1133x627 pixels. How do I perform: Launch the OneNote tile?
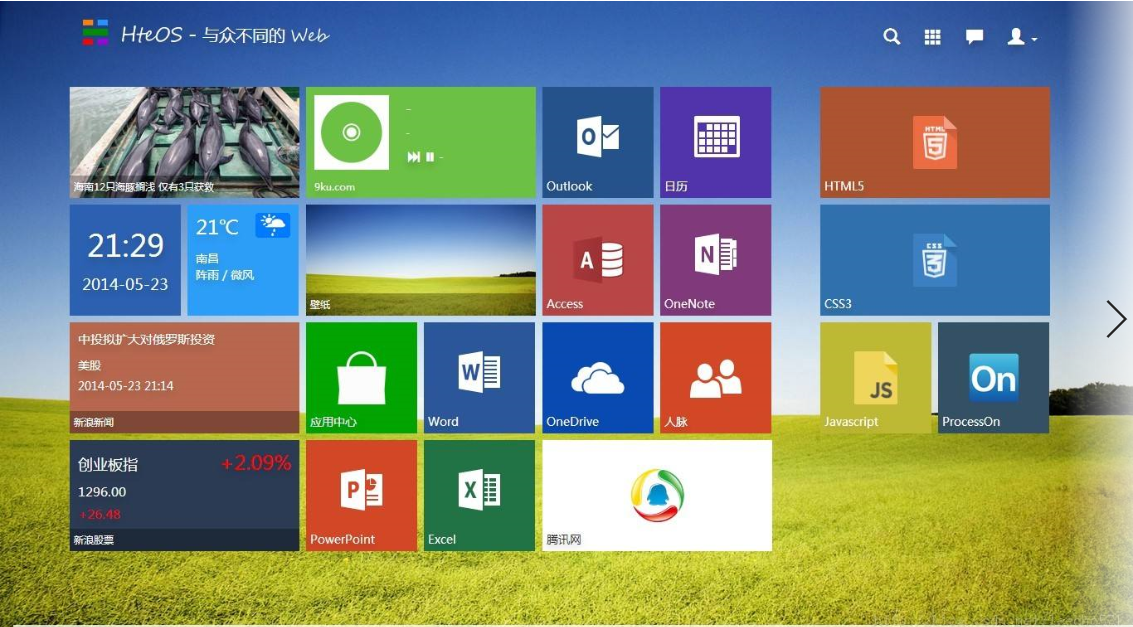[715, 260]
